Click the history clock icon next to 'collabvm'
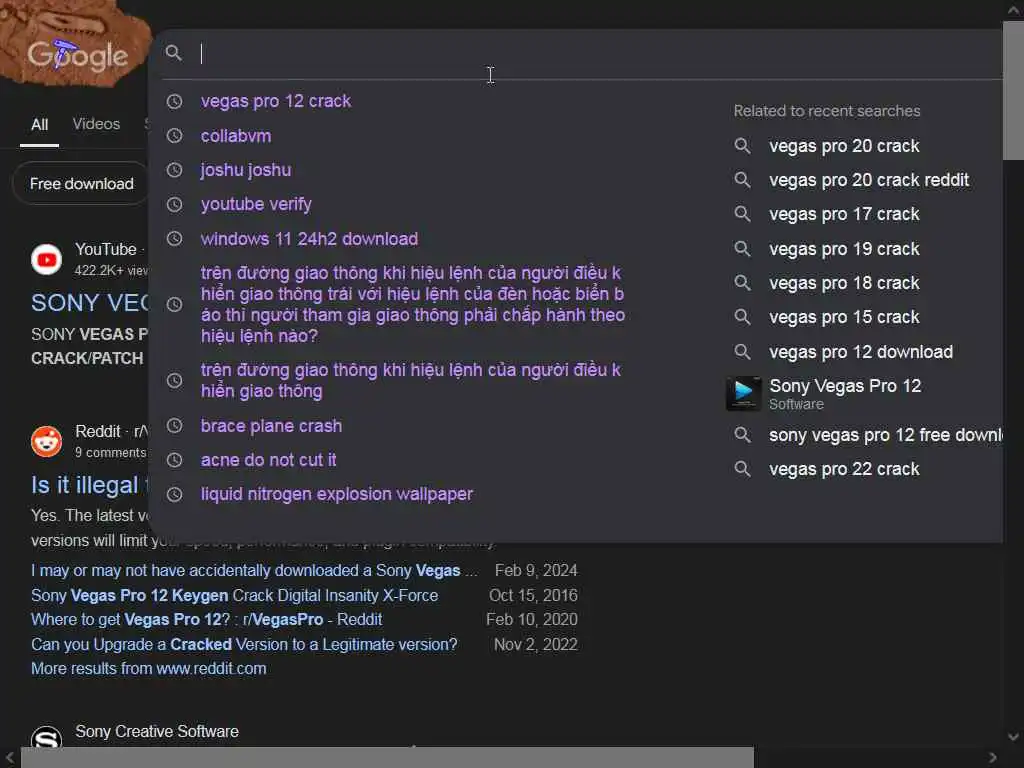 coord(174,136)
